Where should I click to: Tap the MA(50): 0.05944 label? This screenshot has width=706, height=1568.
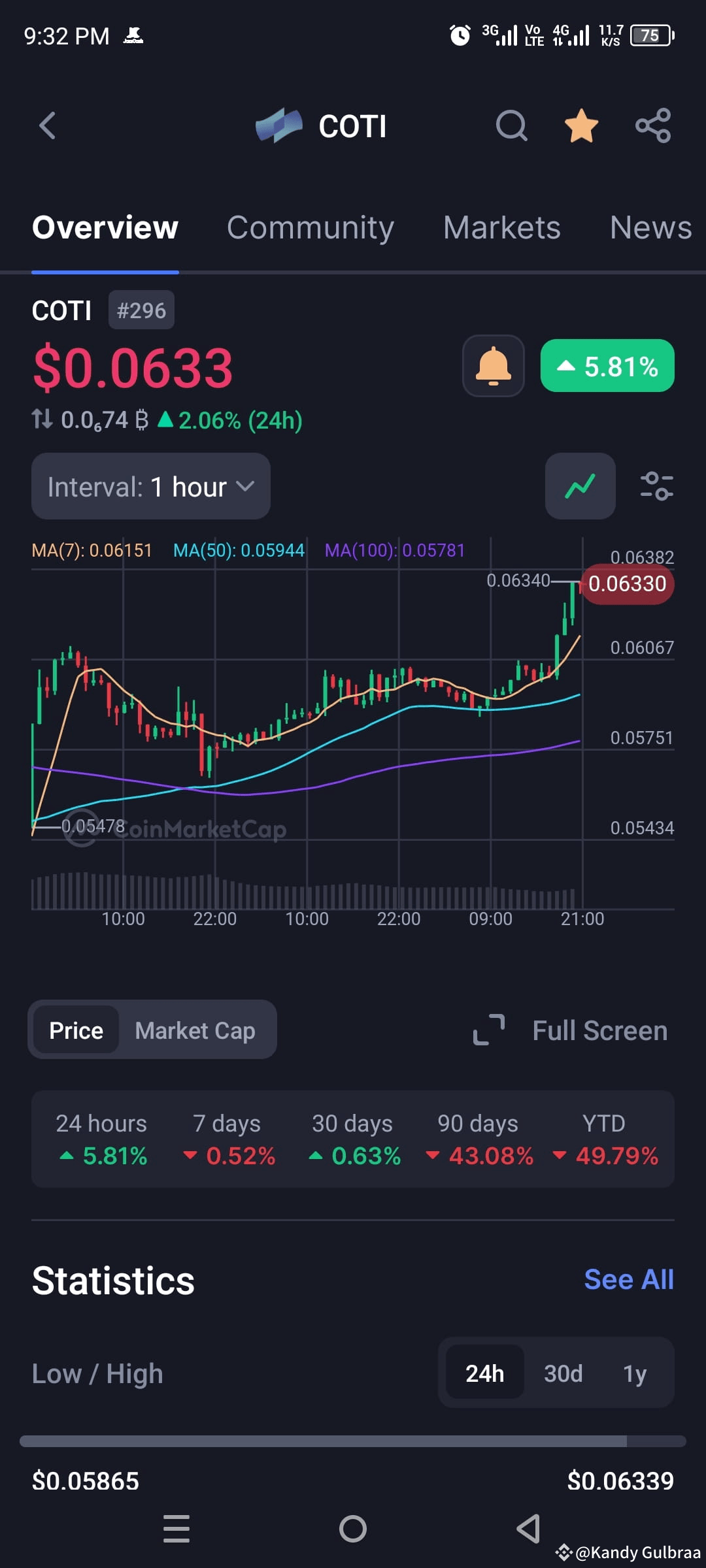(239, 550)
